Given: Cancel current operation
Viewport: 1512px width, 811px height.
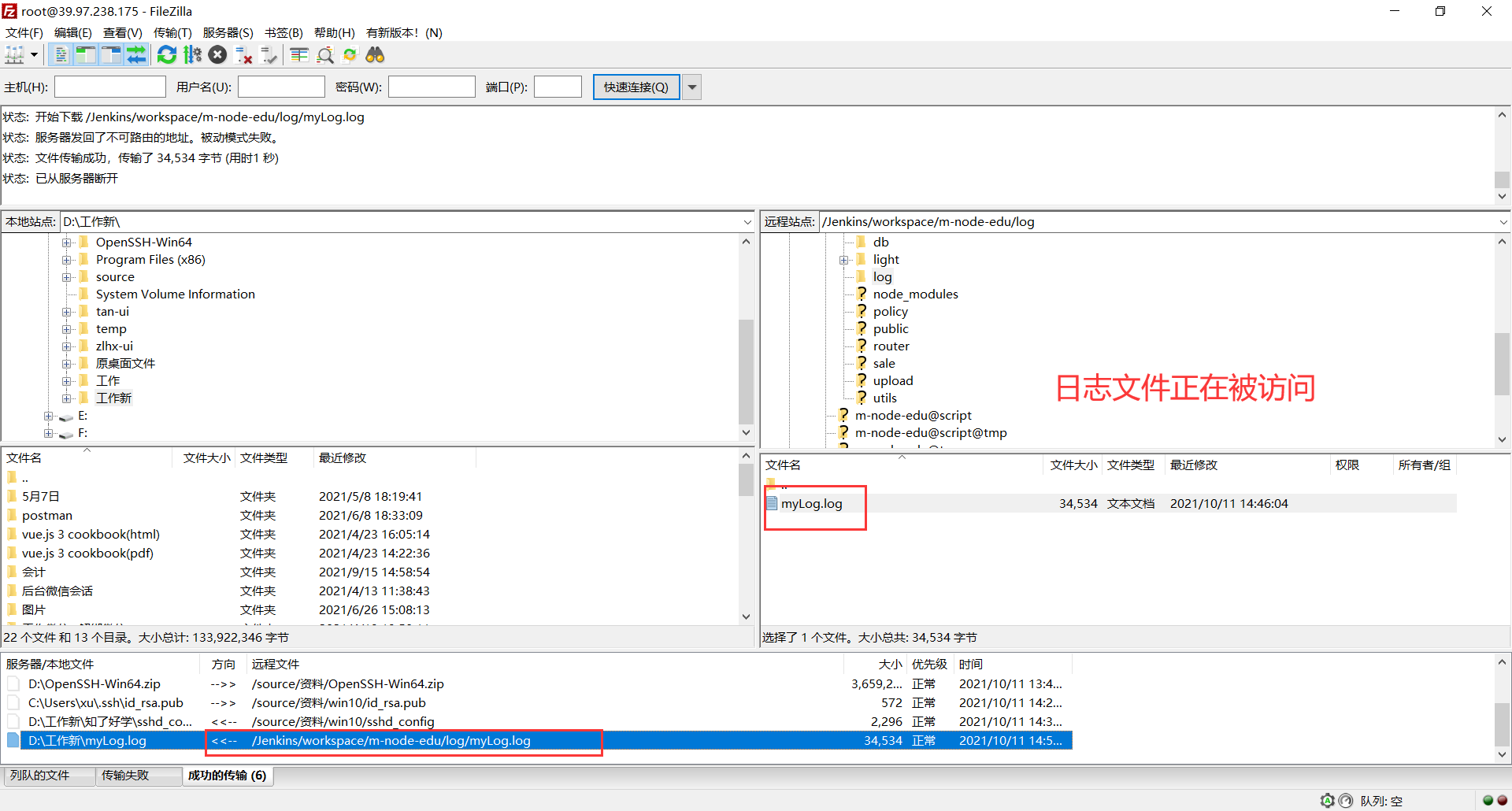Looking at the screenshot, I should 218,55.
